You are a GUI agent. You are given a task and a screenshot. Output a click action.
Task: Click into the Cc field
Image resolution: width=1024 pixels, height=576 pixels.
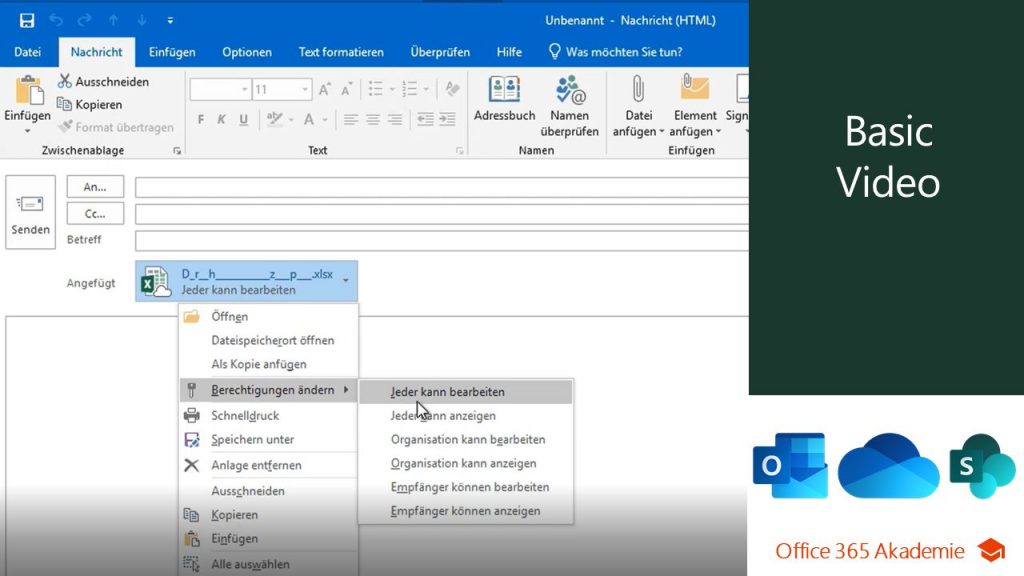pos(441,214)
